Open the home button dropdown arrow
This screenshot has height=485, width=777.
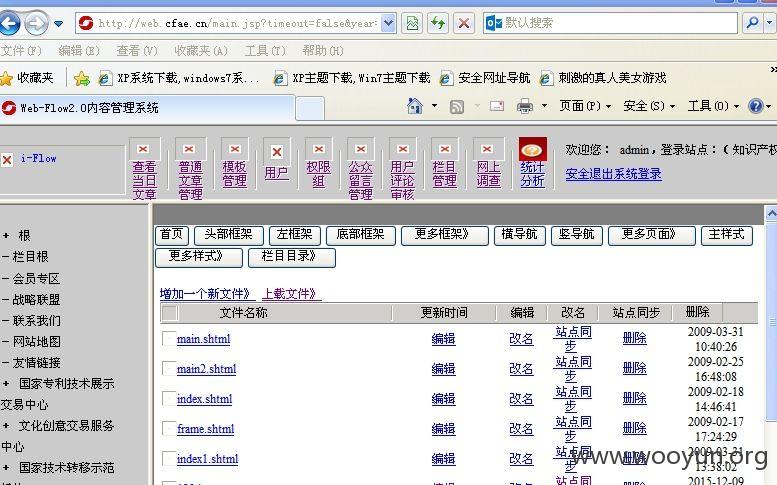pyautogui.click(x=435, y=106)
